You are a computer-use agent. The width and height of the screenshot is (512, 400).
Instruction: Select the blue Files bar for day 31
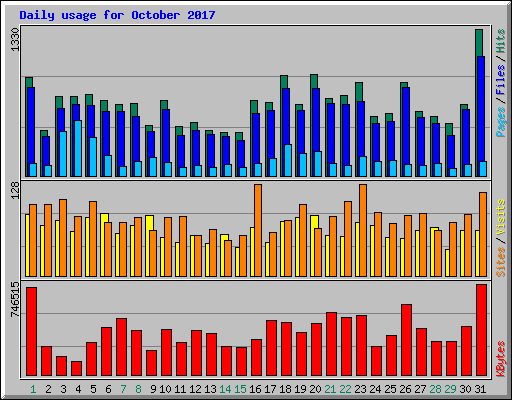tap(481, 108)
